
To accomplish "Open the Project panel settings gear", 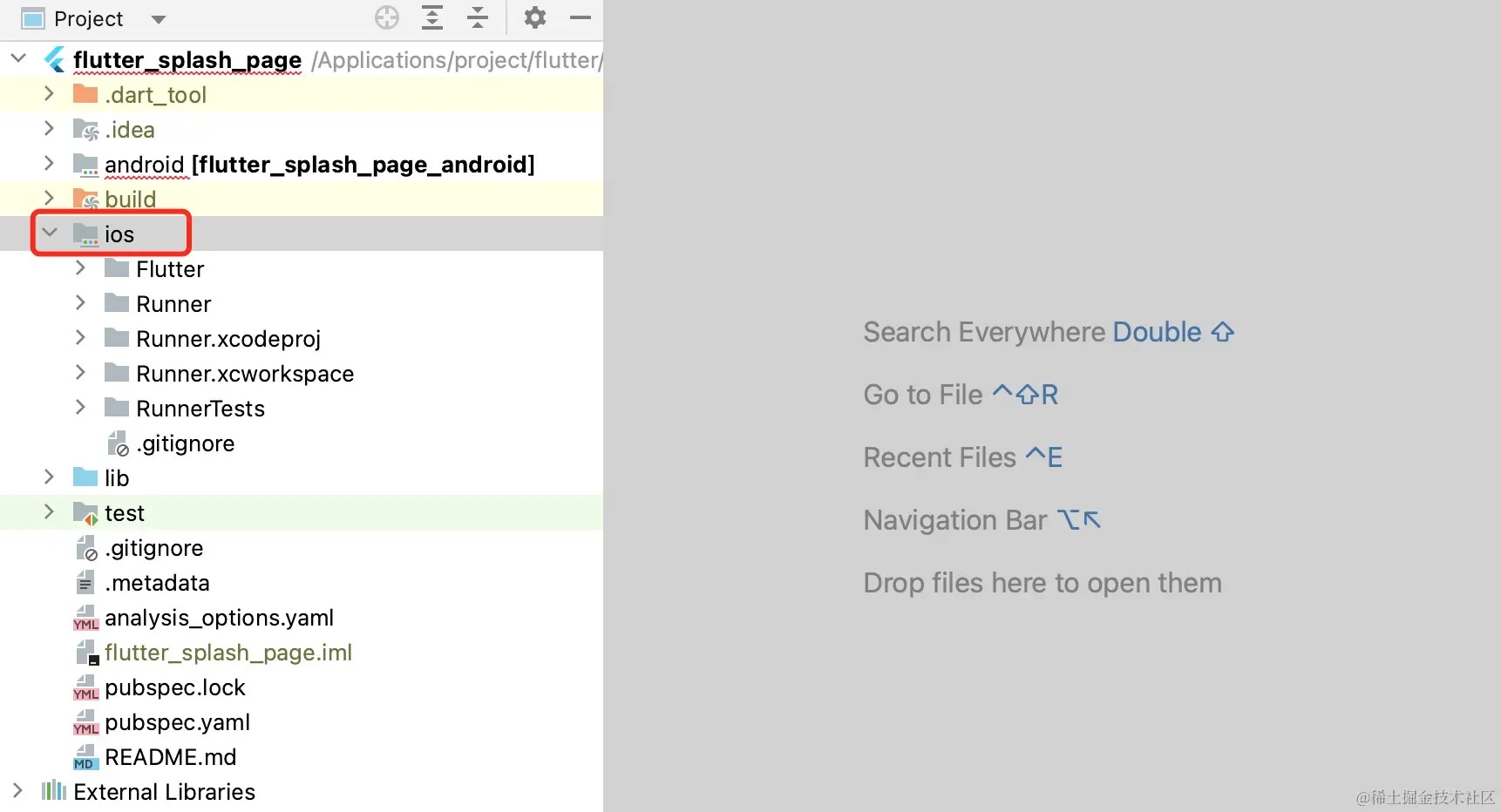I will (534, 17).
